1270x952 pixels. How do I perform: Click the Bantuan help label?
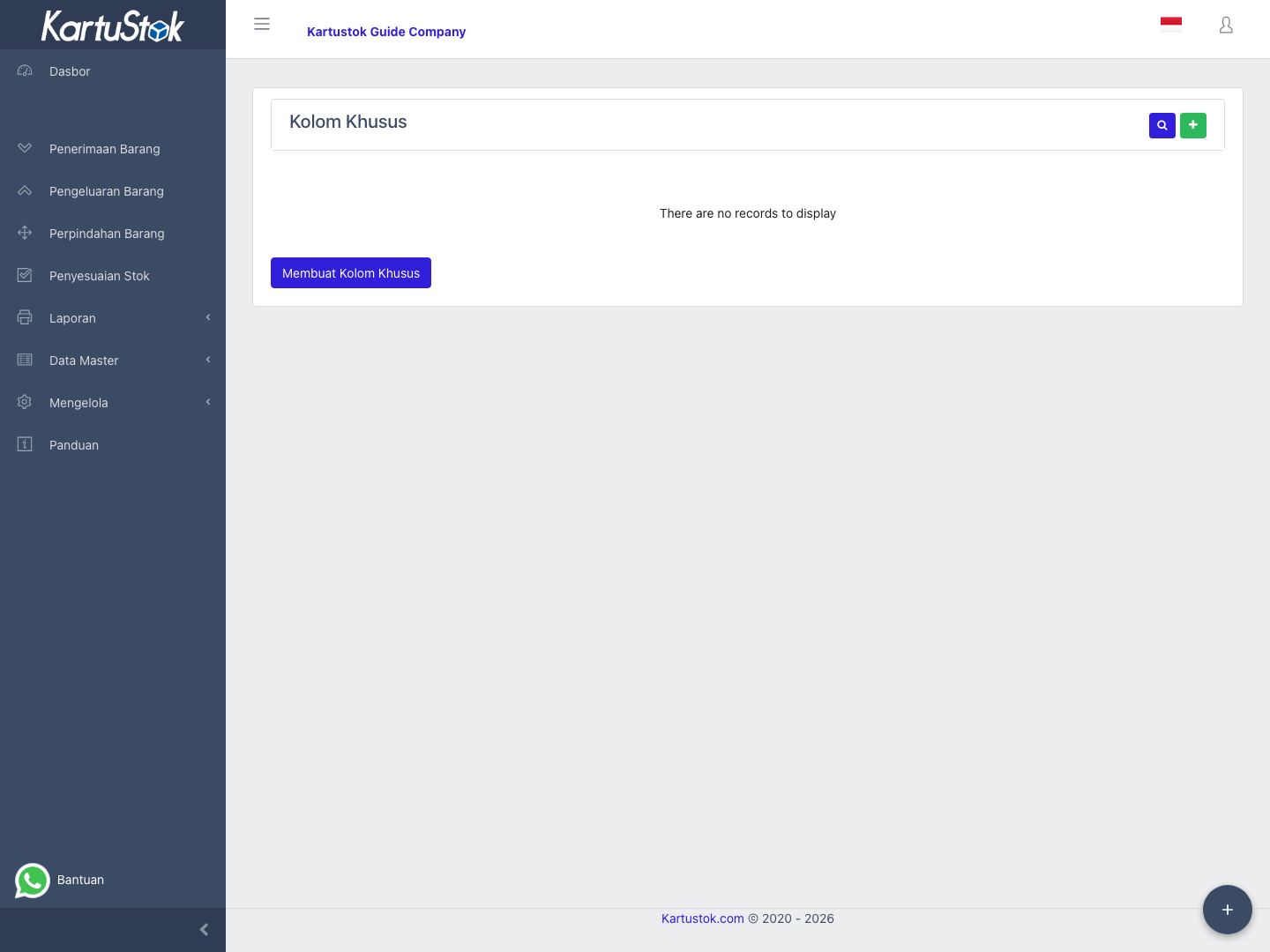point(80,880)
